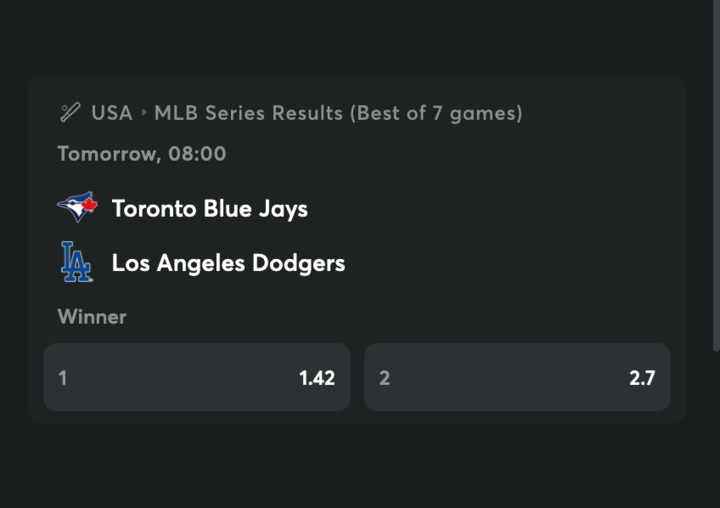Click the "(Best of 7 games)" text

(x=436, y=113)
